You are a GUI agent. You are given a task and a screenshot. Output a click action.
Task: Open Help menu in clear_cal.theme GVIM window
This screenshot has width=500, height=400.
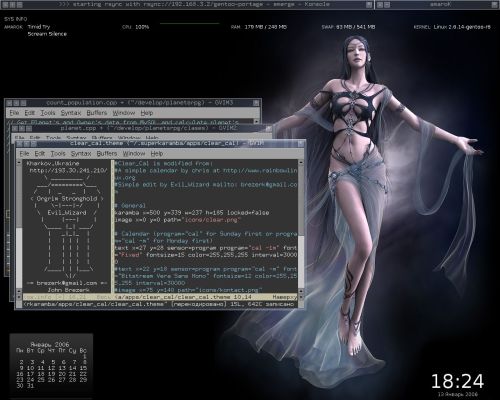pyautogui.click(x=157, y=154)
